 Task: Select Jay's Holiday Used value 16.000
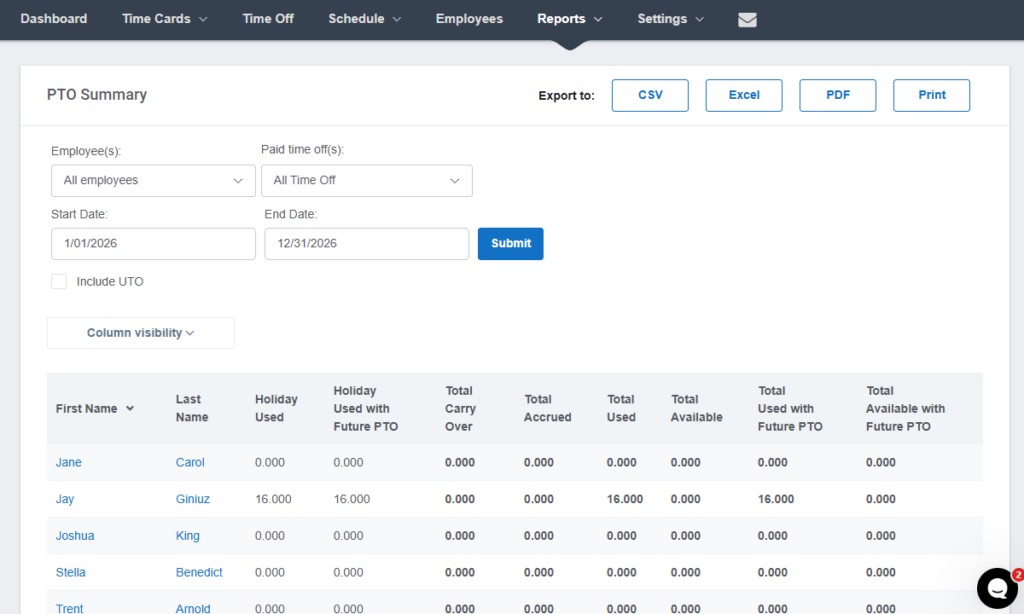click(x=273, y=499)
